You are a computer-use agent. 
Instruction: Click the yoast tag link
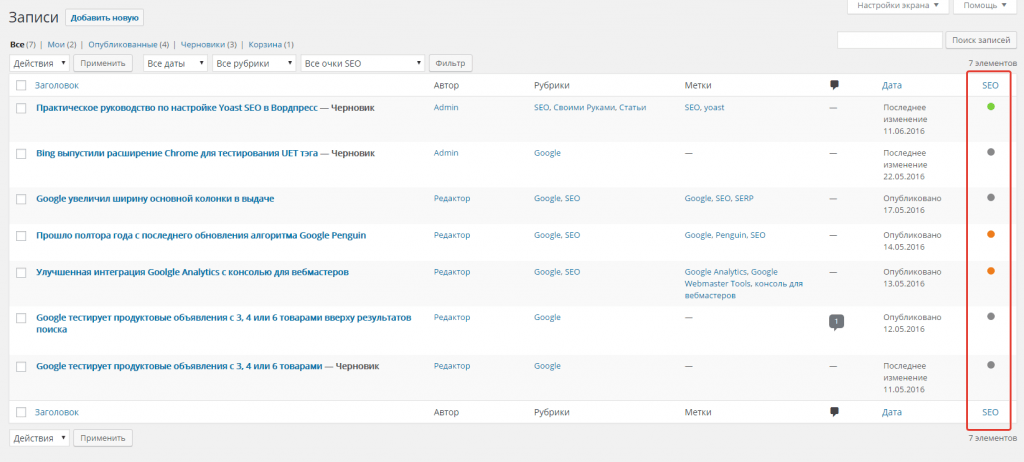pos(714,107)
